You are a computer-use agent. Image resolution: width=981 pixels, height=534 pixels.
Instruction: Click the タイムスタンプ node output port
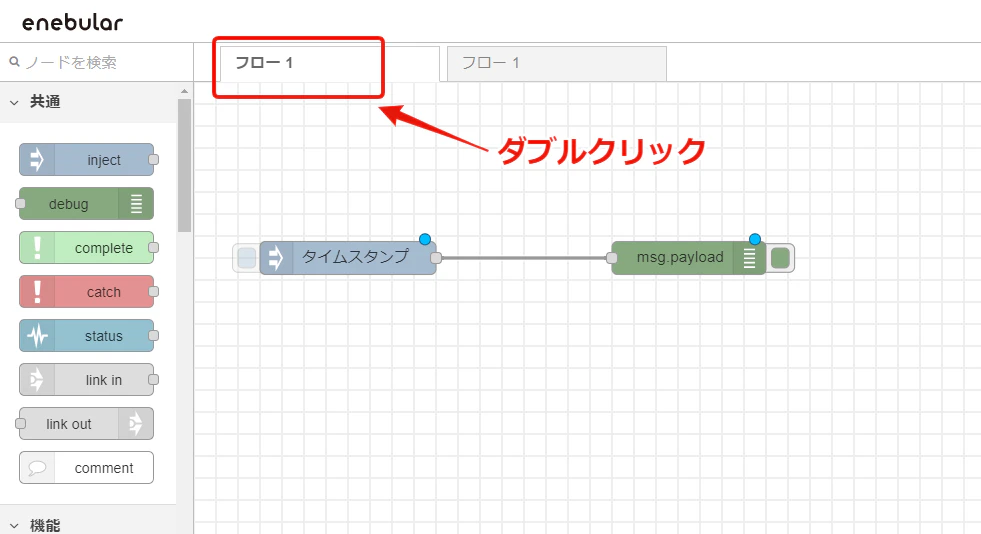click(436, 258)
